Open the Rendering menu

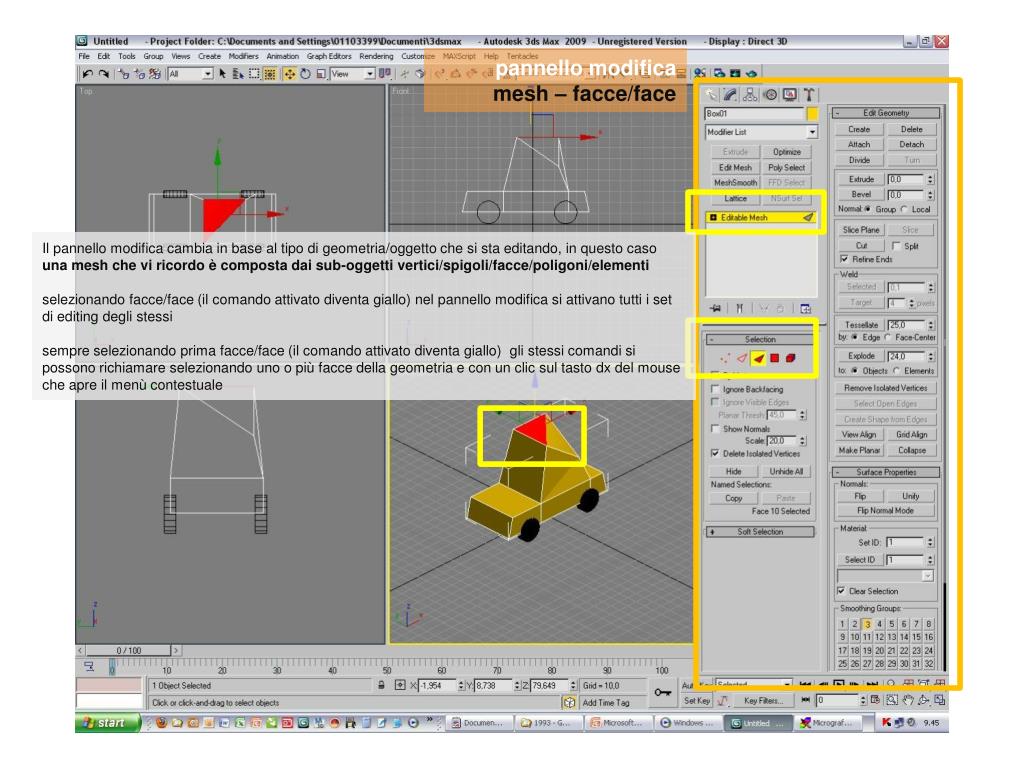click(376, 56)
